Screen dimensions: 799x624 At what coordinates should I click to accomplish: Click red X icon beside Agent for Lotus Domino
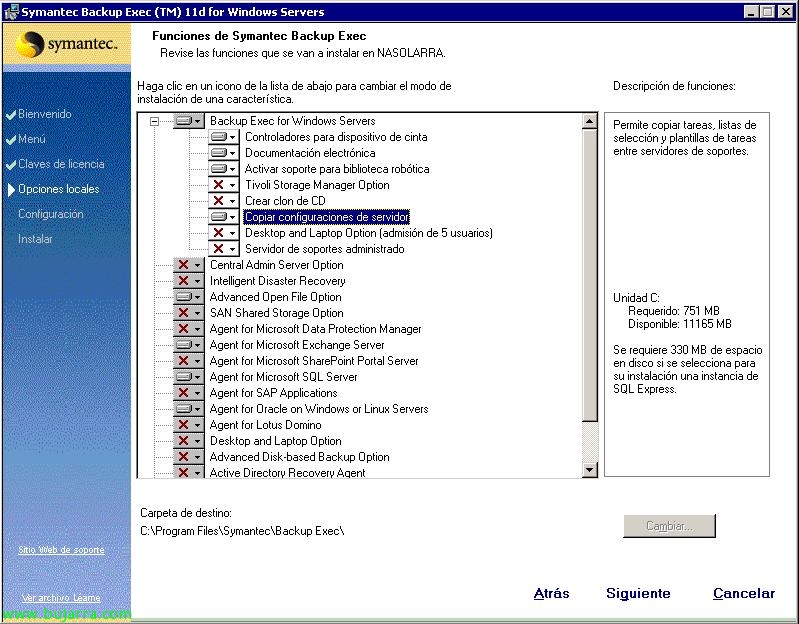point(189,425)
